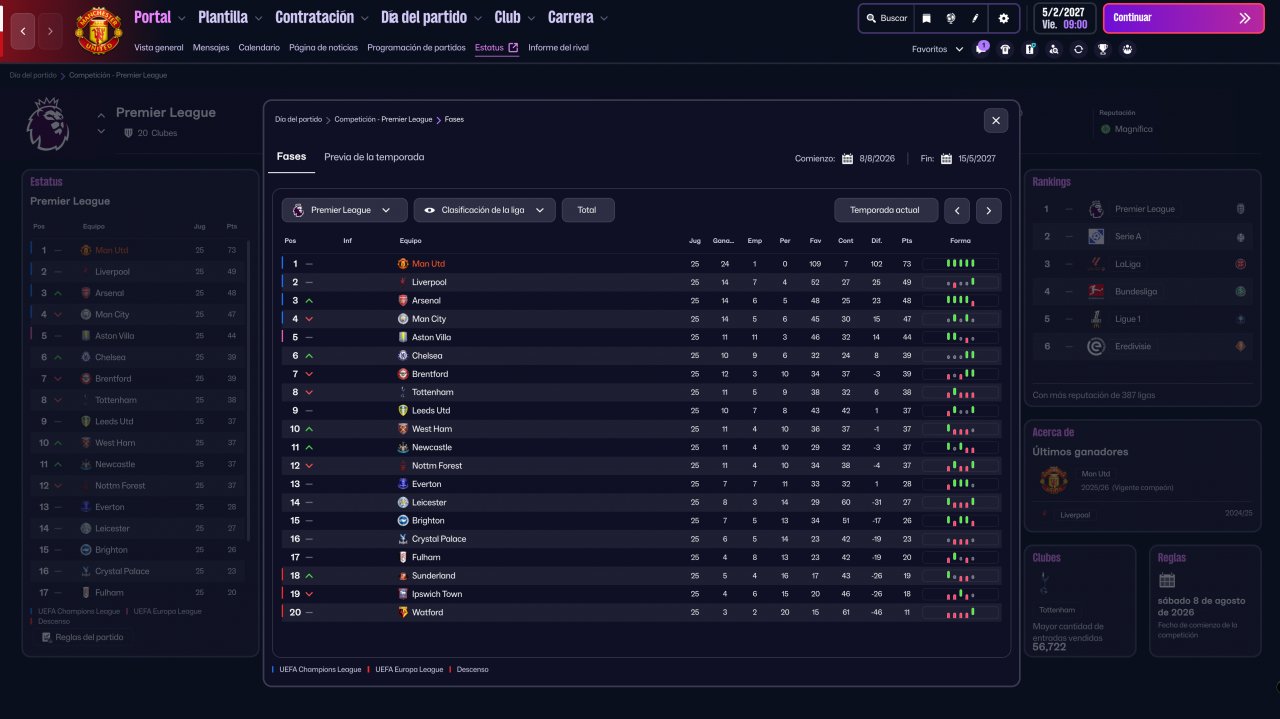1280x719 pixels.
Task: Click the Serie A logo in Rankings
Action: [1096, 236]
